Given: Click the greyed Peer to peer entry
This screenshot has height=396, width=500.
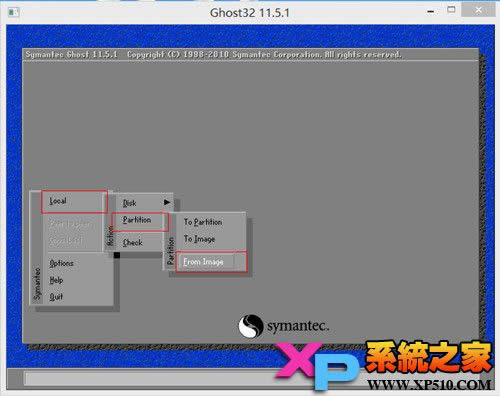Looking at the screenshot, I should 69,223.
